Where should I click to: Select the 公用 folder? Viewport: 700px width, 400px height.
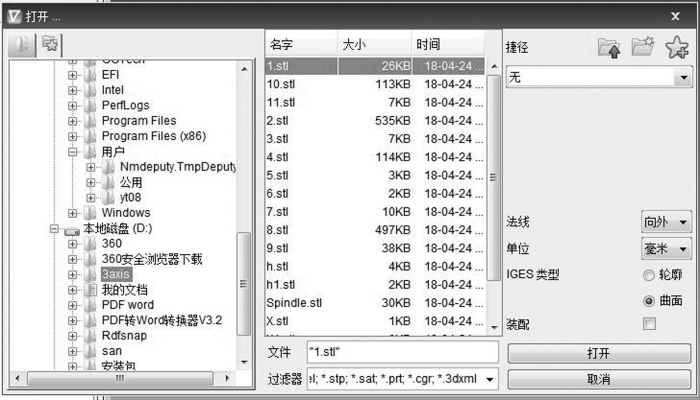pyautogui.click(x=131, y=182)
